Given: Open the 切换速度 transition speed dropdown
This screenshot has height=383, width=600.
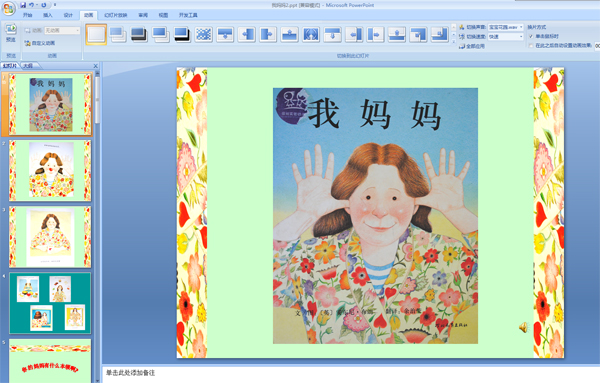Looking at the screenshot, I should (x=505, y=37).
